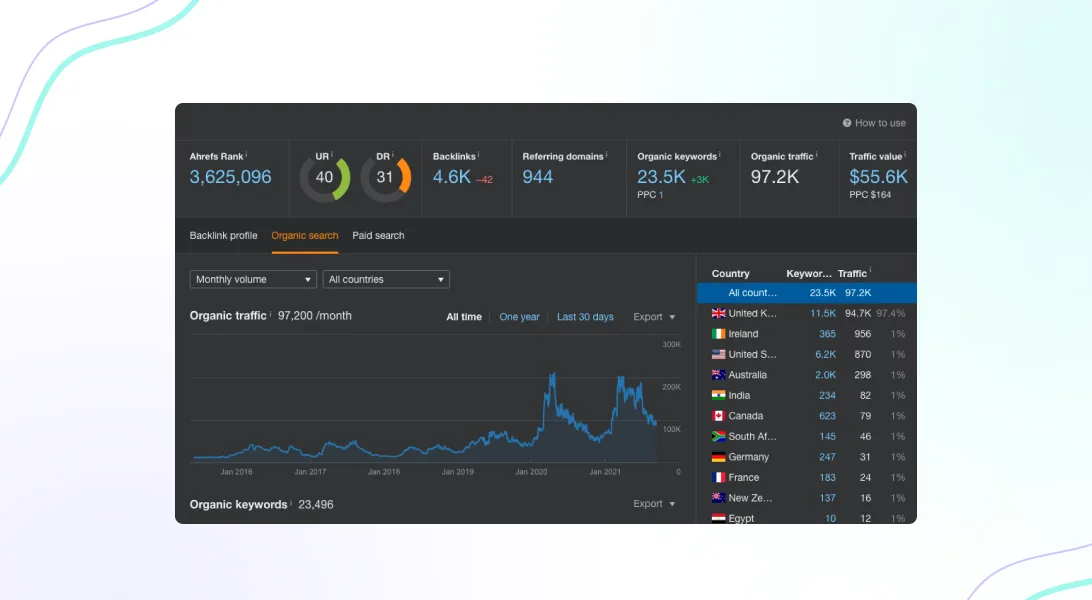Click the 623 keywords value for Canada

827,416
